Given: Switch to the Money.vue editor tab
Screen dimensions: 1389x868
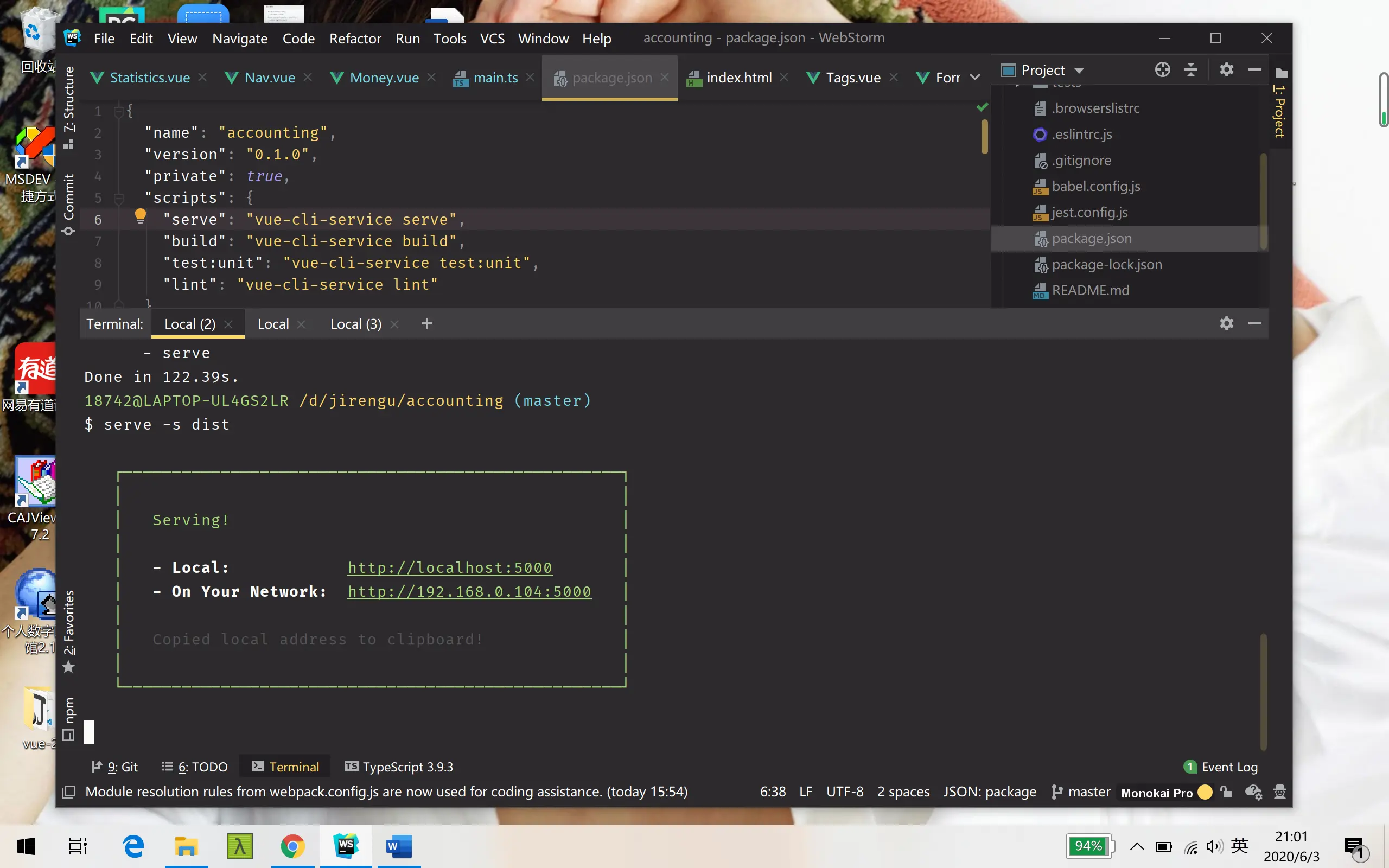Looking at the screenshot, I should [384, 78].
